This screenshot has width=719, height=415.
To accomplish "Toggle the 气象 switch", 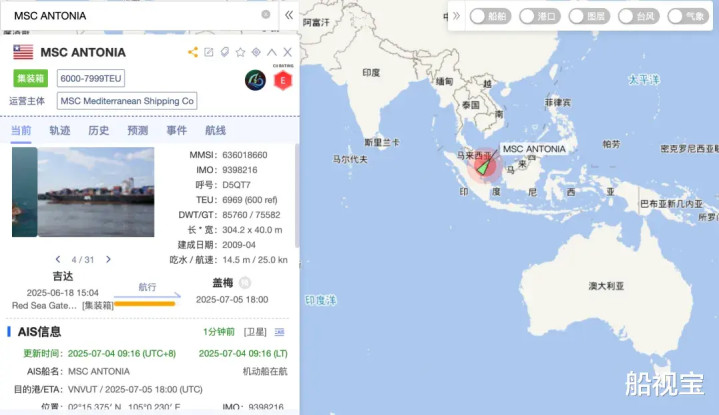I will coord(688,16).
